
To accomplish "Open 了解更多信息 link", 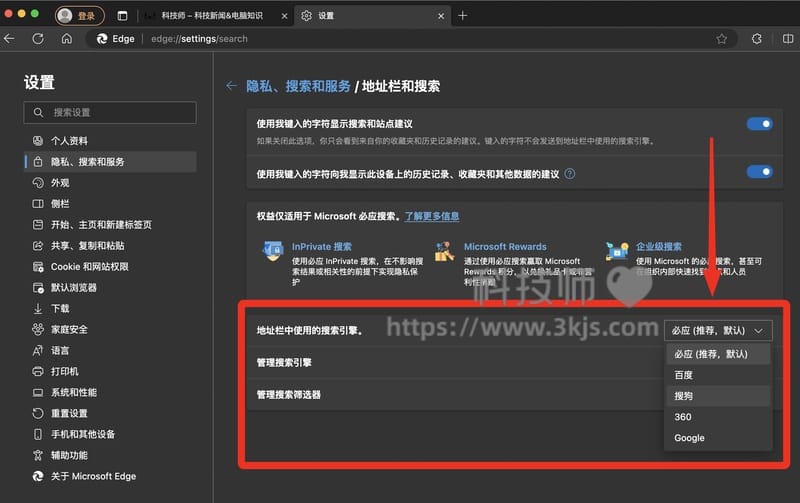I will coord(432,216).
